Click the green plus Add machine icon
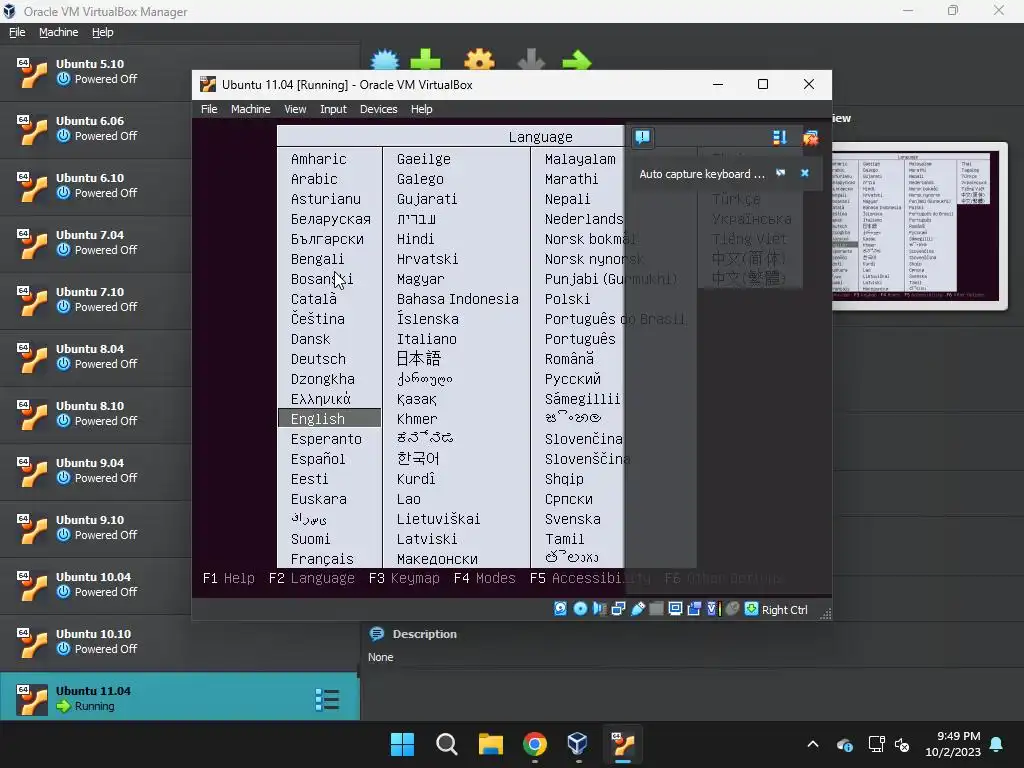 point(425,59)
